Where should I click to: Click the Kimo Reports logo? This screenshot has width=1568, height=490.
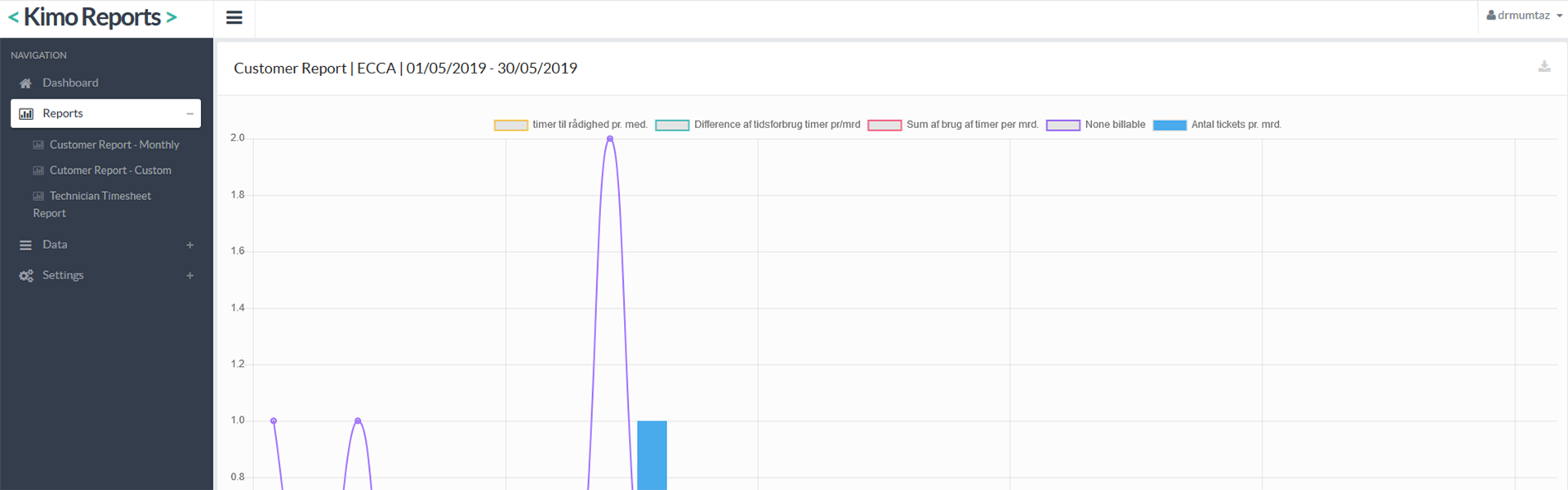(92, 17)
